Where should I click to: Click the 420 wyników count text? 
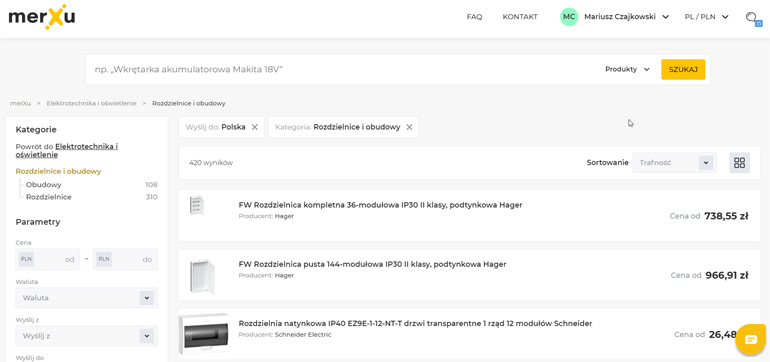(211, 163)
